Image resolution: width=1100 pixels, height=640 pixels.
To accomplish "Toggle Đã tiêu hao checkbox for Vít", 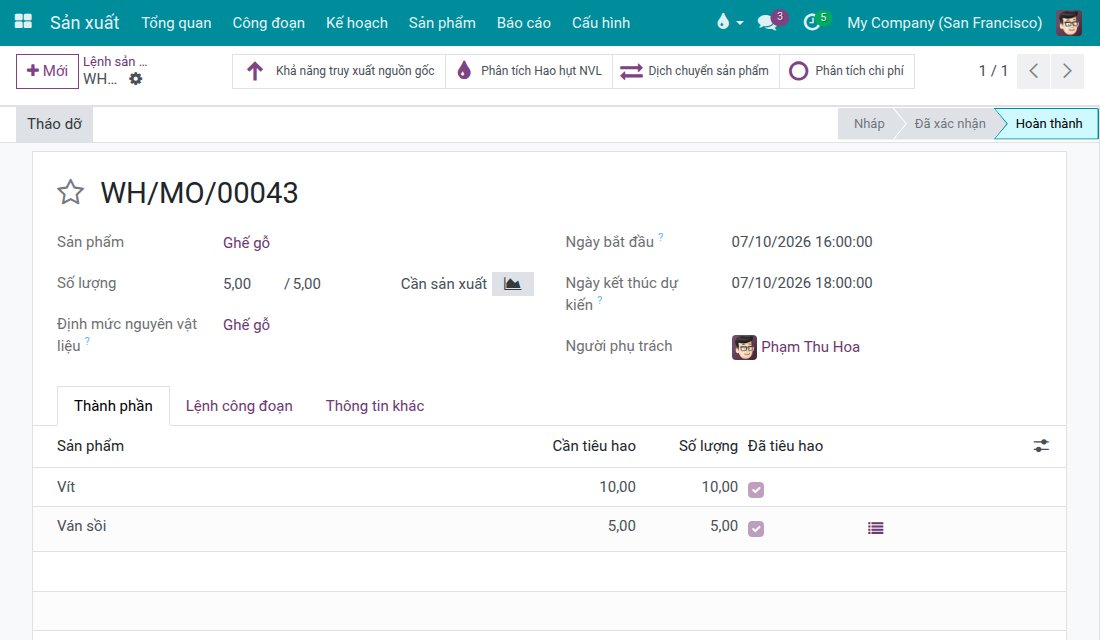I will click(x=756, y=489).
